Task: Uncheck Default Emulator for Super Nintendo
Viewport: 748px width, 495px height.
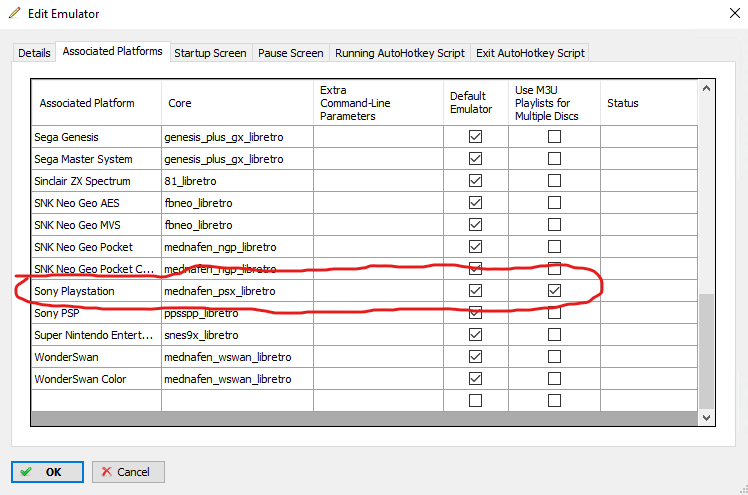Action: [475, 335]
